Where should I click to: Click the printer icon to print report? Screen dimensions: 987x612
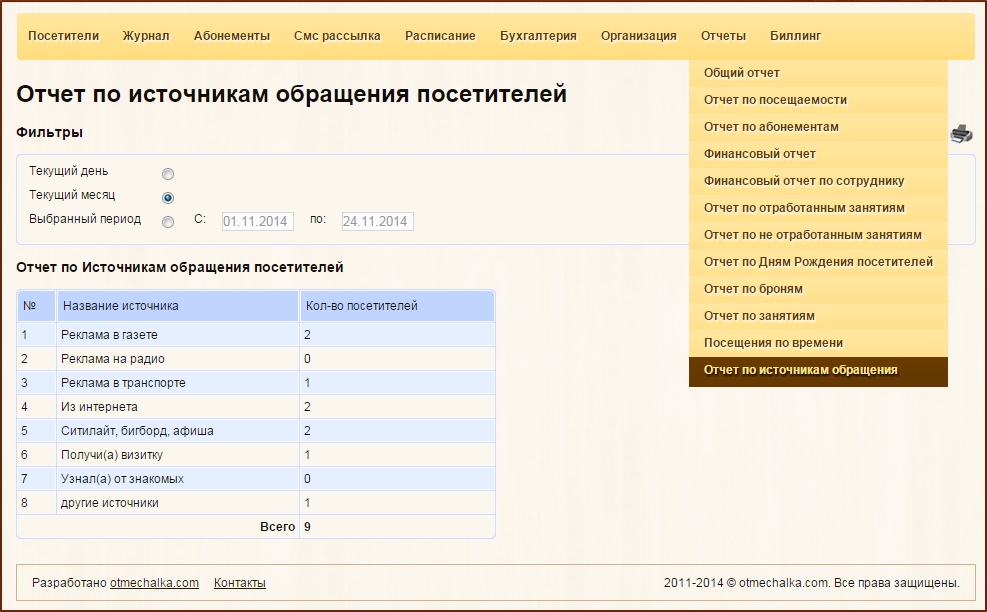point(961,133)
